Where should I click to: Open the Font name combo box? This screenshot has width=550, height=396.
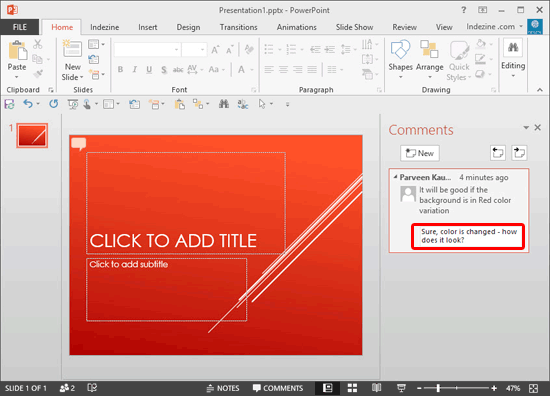147,50
